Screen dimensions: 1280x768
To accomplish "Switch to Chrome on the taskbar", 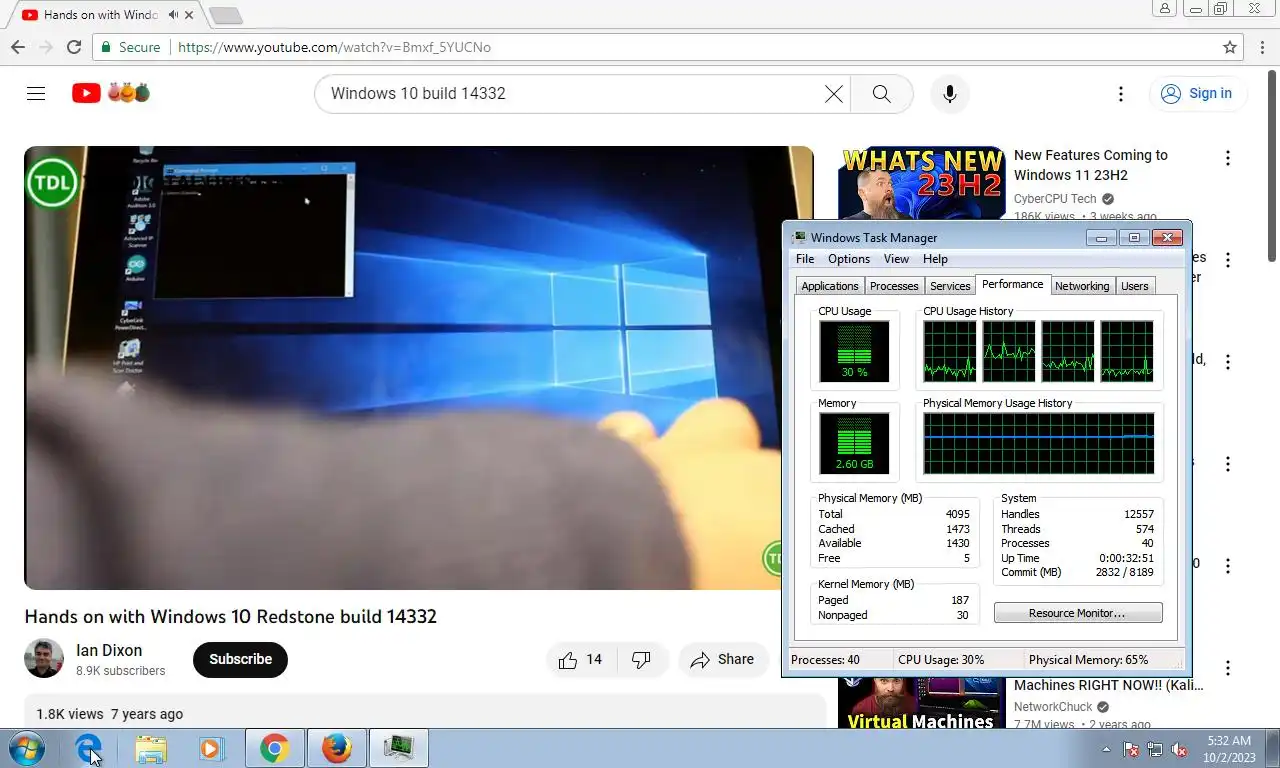I will click(274, 748).
